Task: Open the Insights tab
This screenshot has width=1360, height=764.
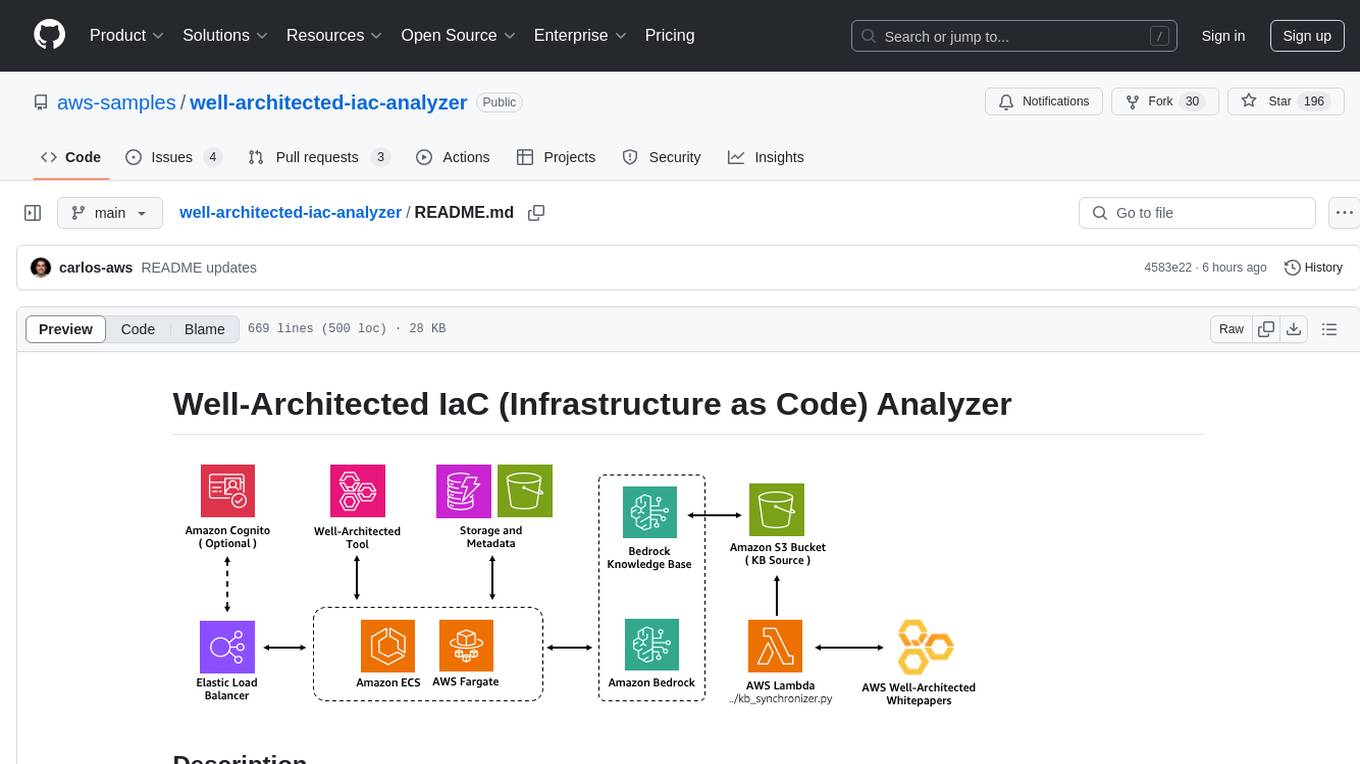Action: coord(766,157)
